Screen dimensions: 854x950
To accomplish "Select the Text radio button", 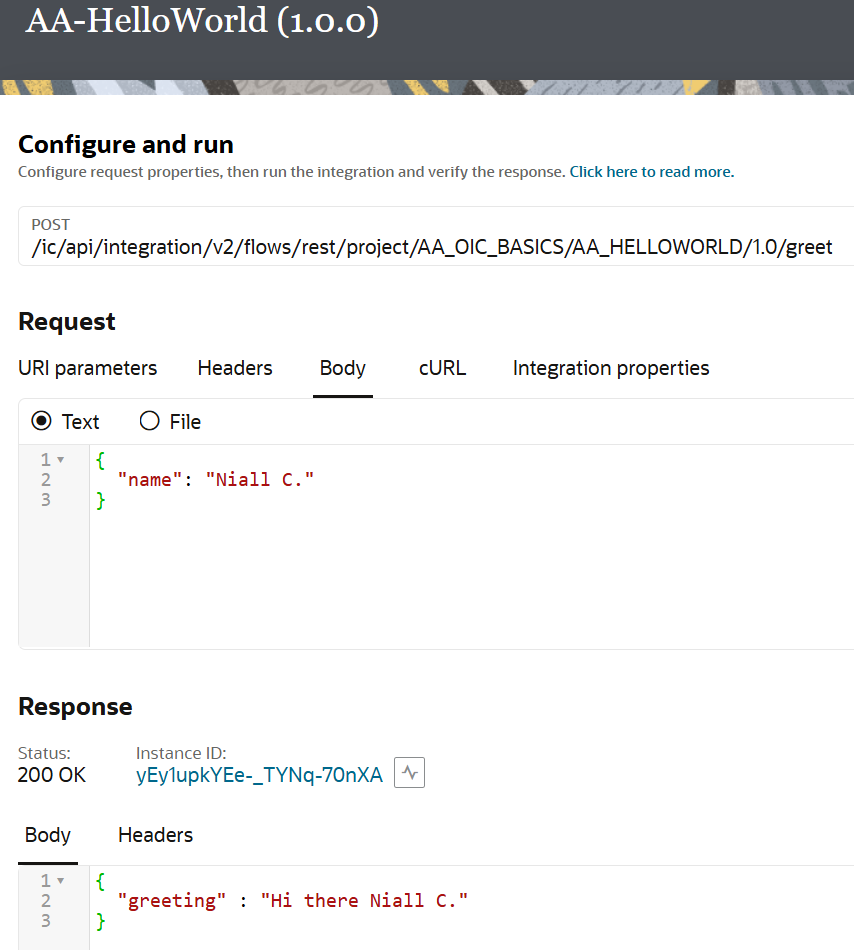I will [x=42, y=421].
